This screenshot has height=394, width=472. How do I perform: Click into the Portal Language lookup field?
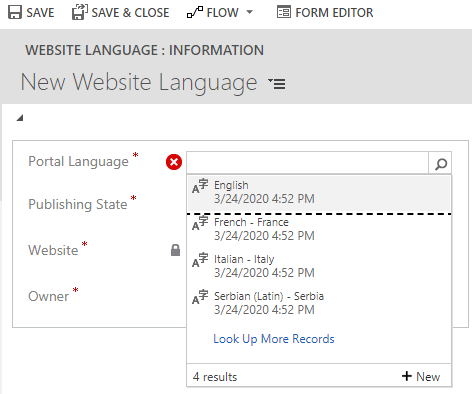pos(307,163)
